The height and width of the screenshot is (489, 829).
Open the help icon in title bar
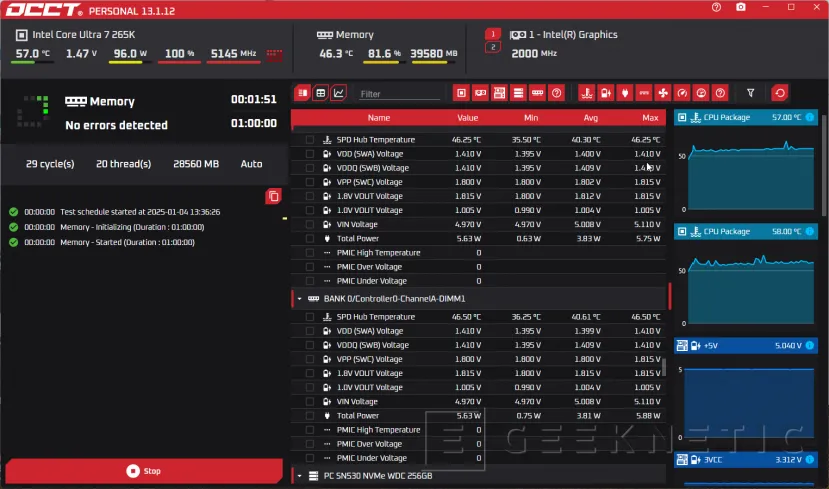pyautogui.click(x=716, y=7)
